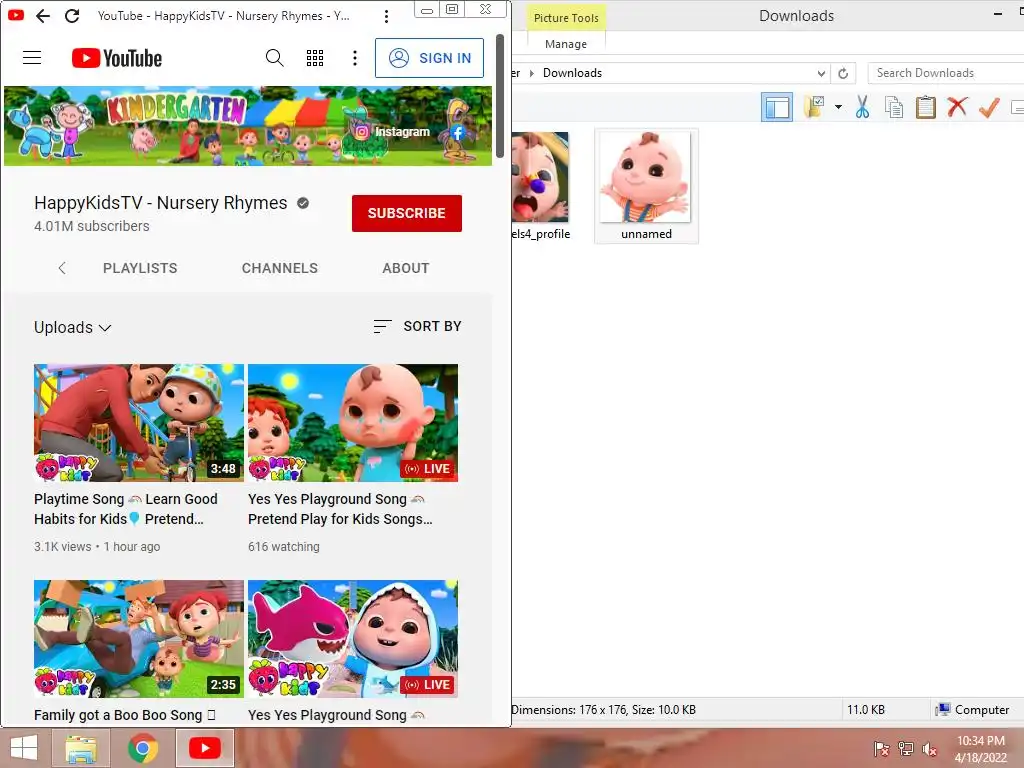This screenshot has width=1024, height=768.
Task: Click the 11.0 KB status bar entry
Action: click(866, 710)
